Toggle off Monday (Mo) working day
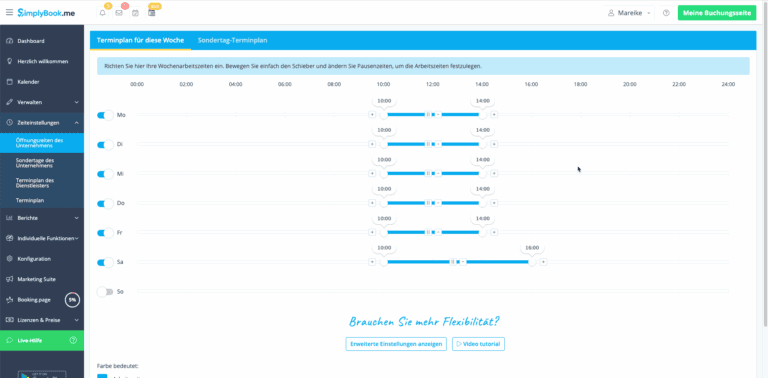 105,115
